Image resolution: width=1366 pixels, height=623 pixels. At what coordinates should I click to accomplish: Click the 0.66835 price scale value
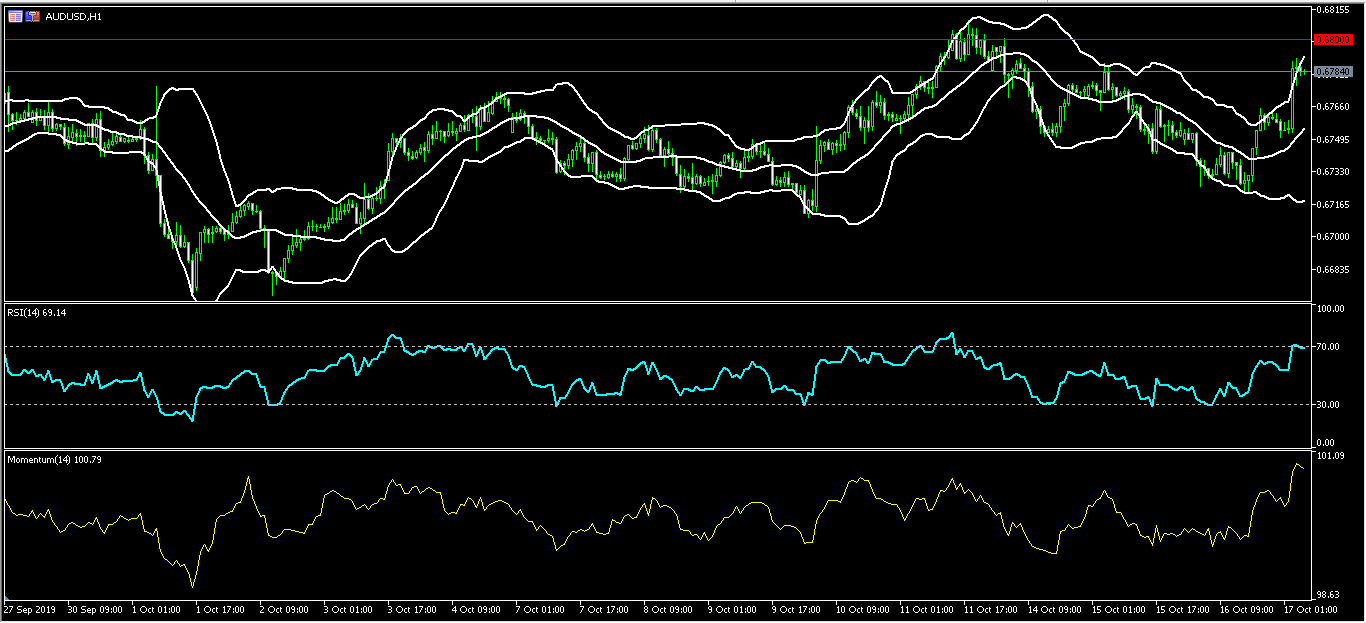[x=1335, y=269]
